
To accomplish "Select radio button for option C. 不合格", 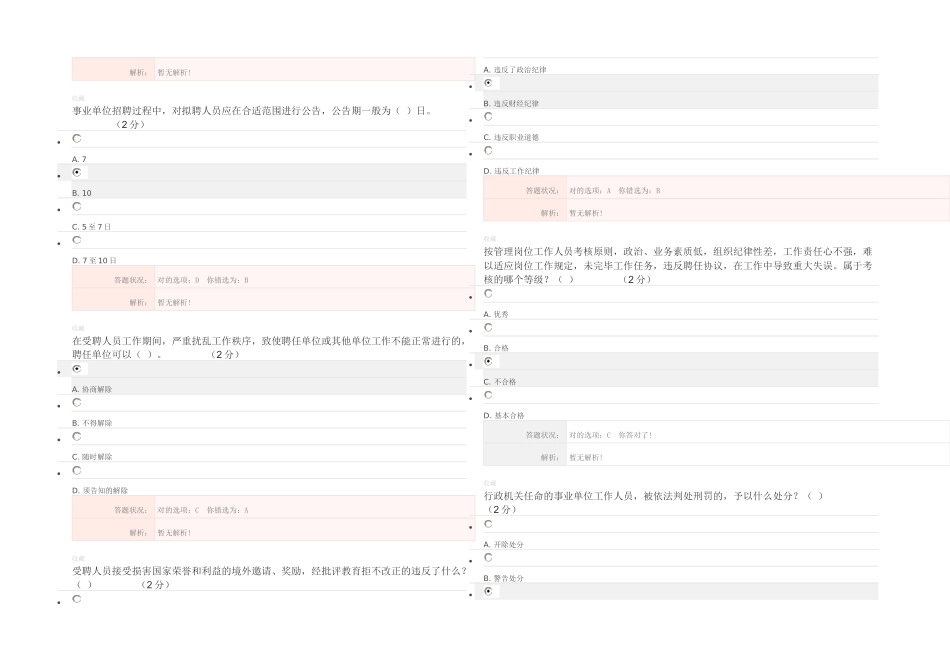I will coord(488,362).
